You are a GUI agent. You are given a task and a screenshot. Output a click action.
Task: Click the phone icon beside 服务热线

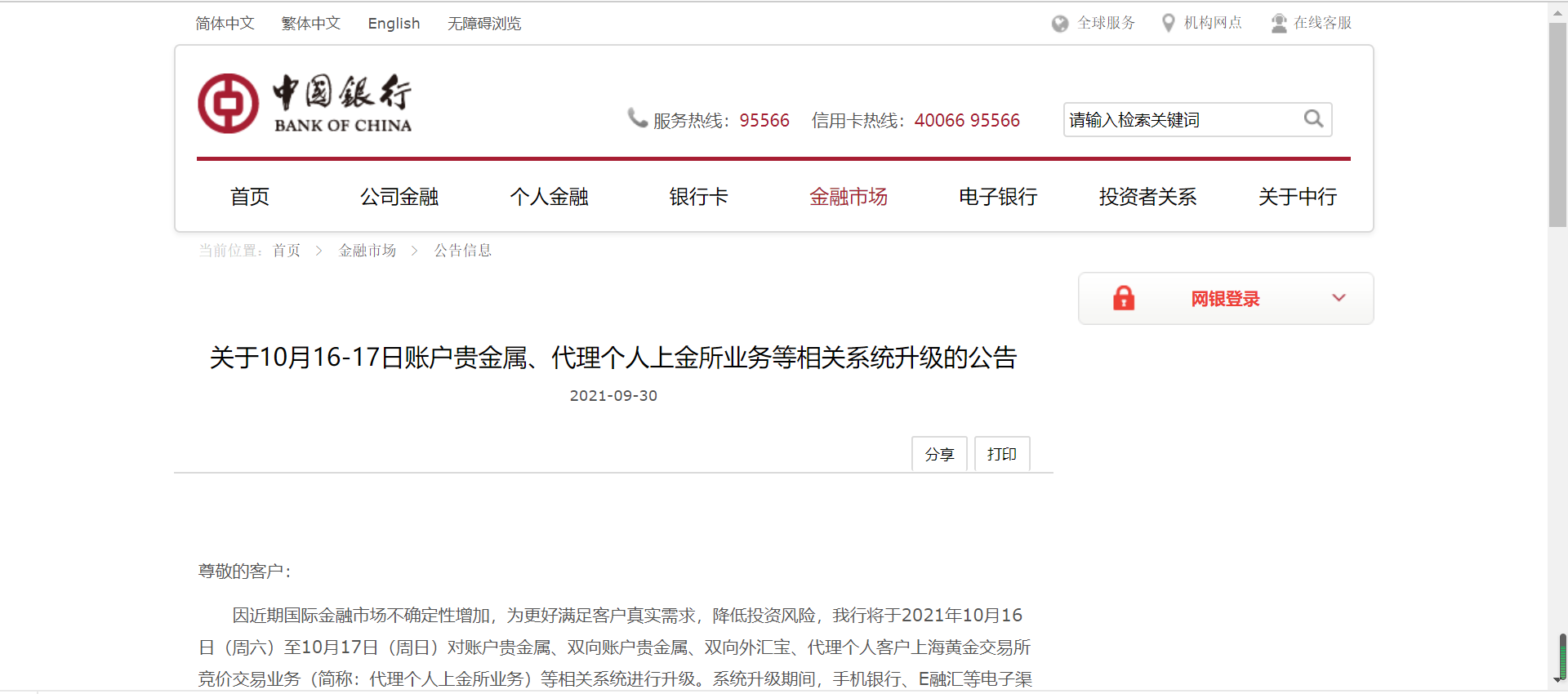pos(637,118)
